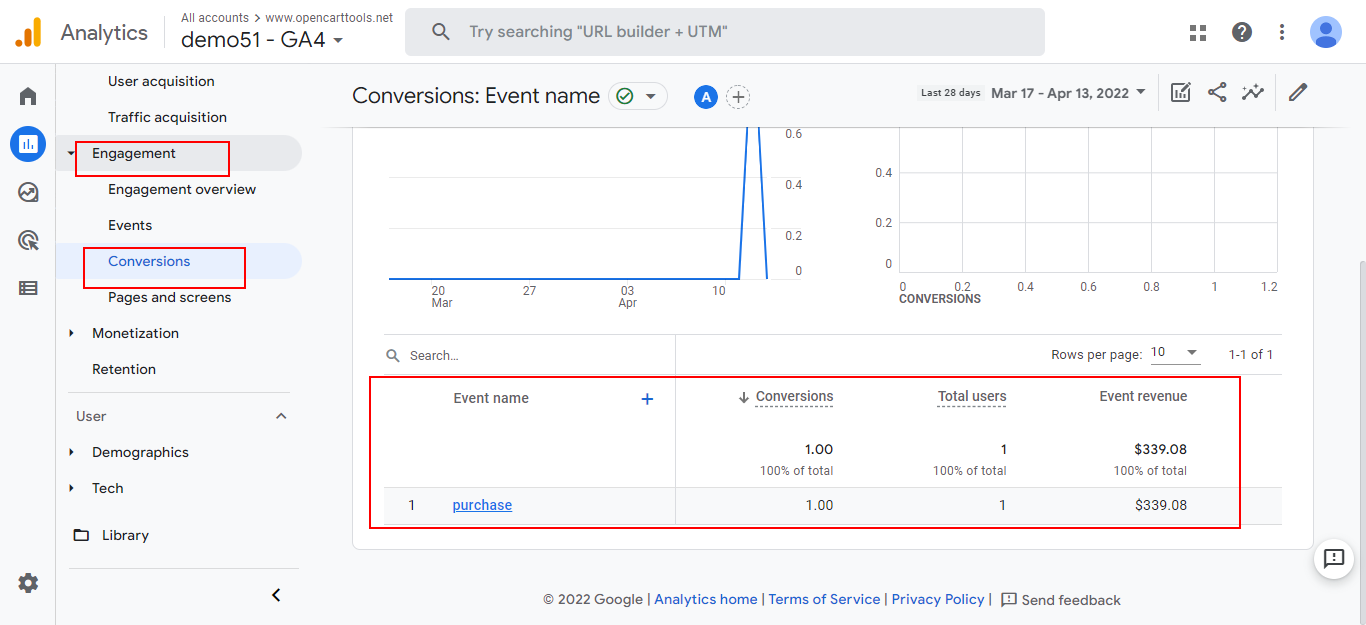This screenshot has height=625, width=1366.
Task: Open the Insights sparkline icon
Action: point(1252,93)
